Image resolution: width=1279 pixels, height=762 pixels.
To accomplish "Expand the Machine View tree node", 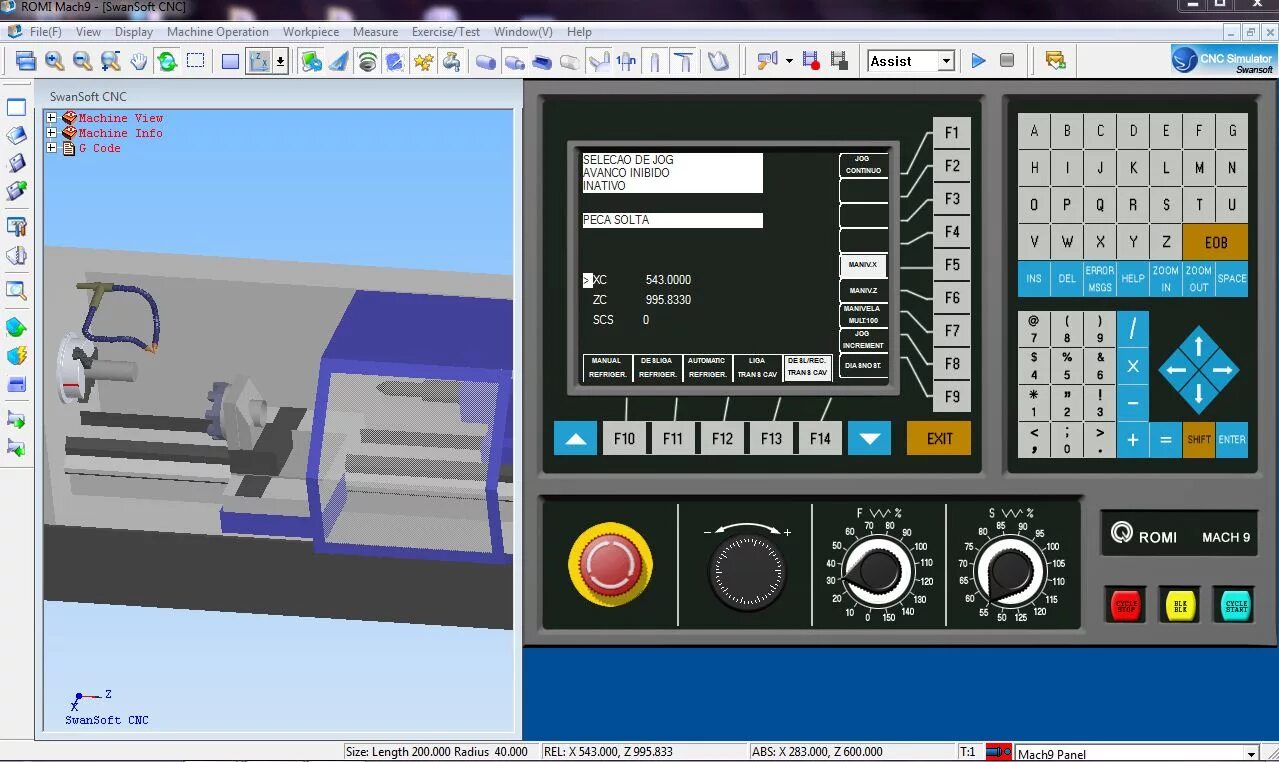I will (52, 118).
